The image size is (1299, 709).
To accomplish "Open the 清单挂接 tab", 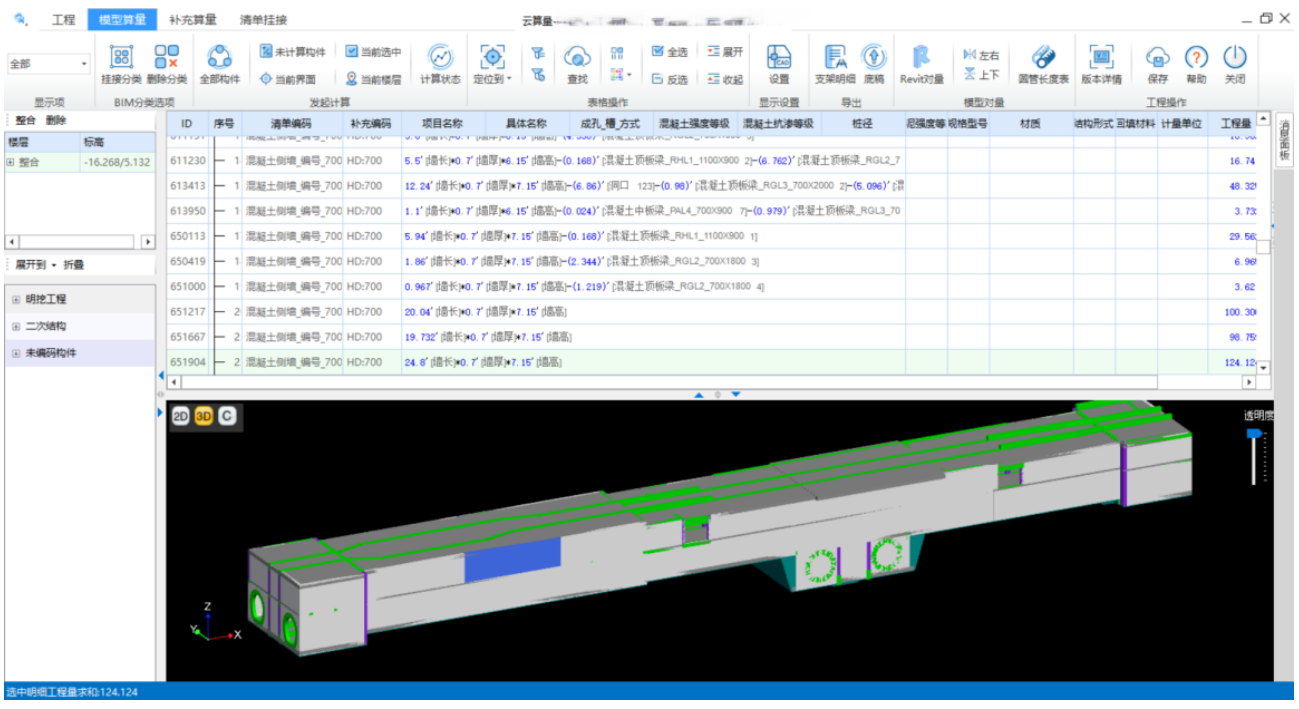I will (264, 19).
